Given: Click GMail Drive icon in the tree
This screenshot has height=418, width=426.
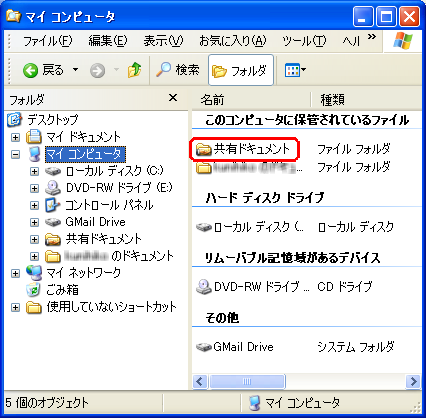Looking at the screenshot, I should point(53,222).
